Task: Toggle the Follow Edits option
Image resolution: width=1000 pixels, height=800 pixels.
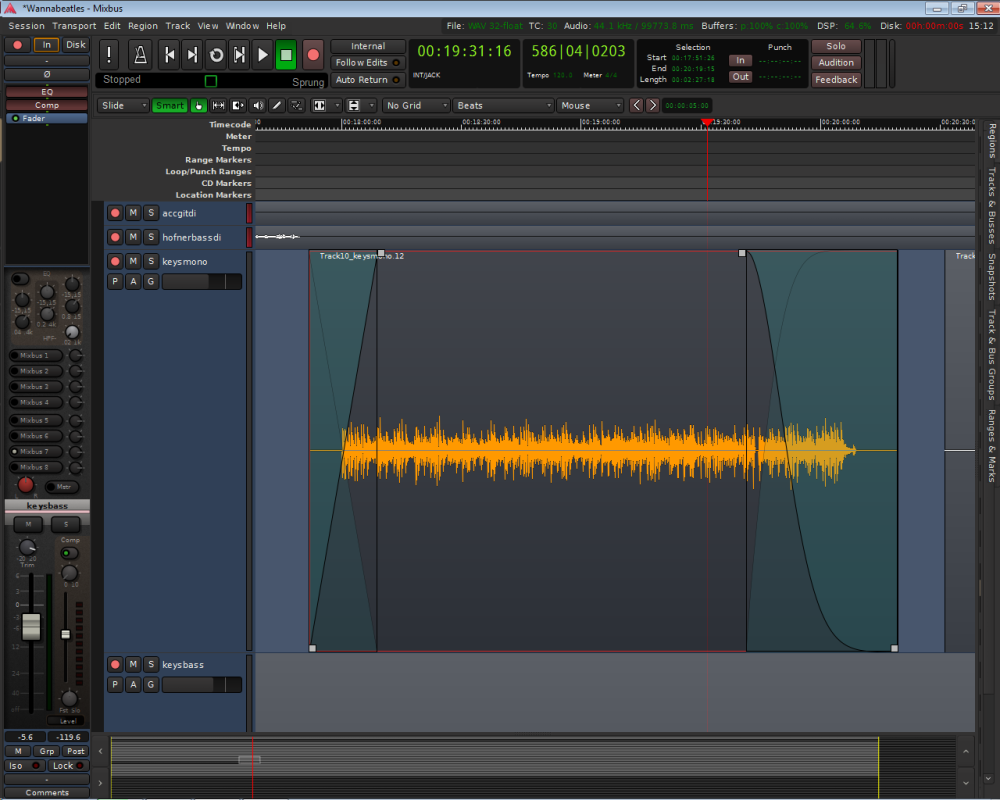Action: 367,63
